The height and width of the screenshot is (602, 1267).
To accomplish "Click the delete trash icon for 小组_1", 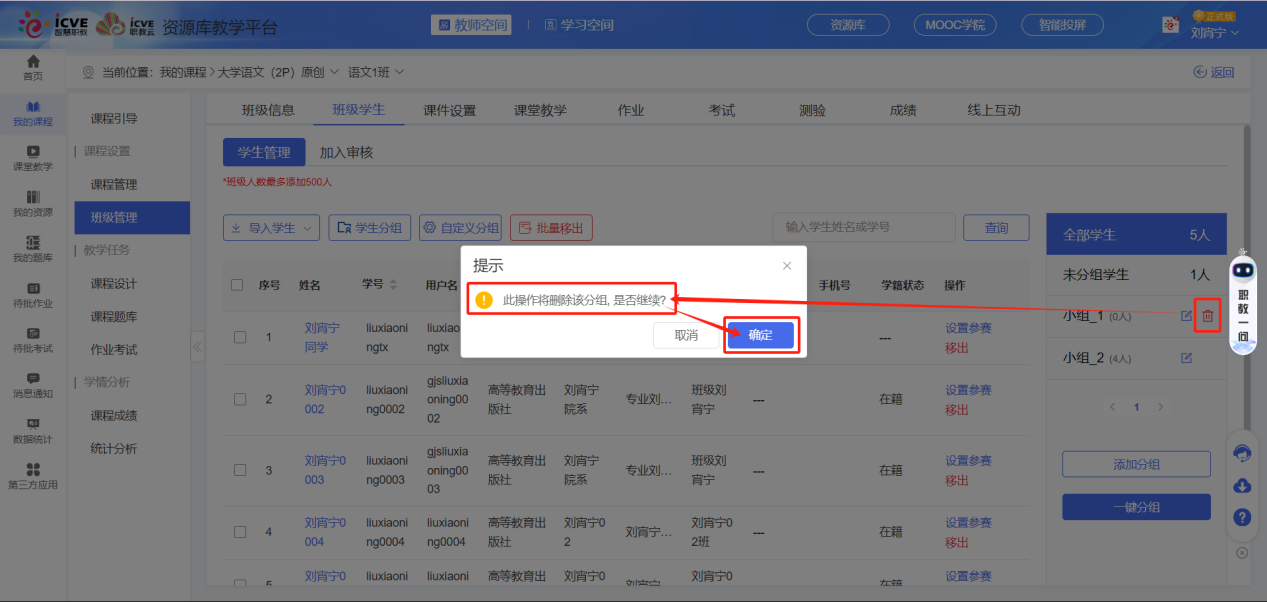I will tap(1207, 316).
